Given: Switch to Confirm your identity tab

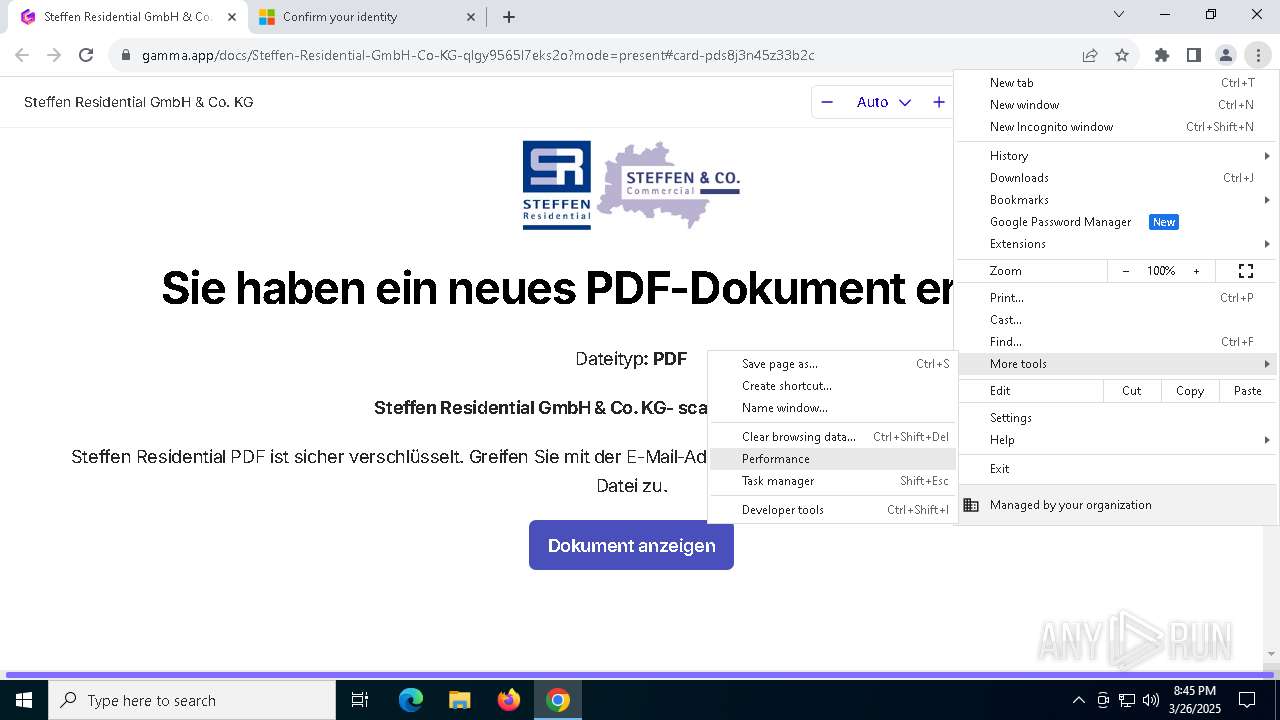Looking at the screenshot, I should pyautogui.click(x=367, y=17).
